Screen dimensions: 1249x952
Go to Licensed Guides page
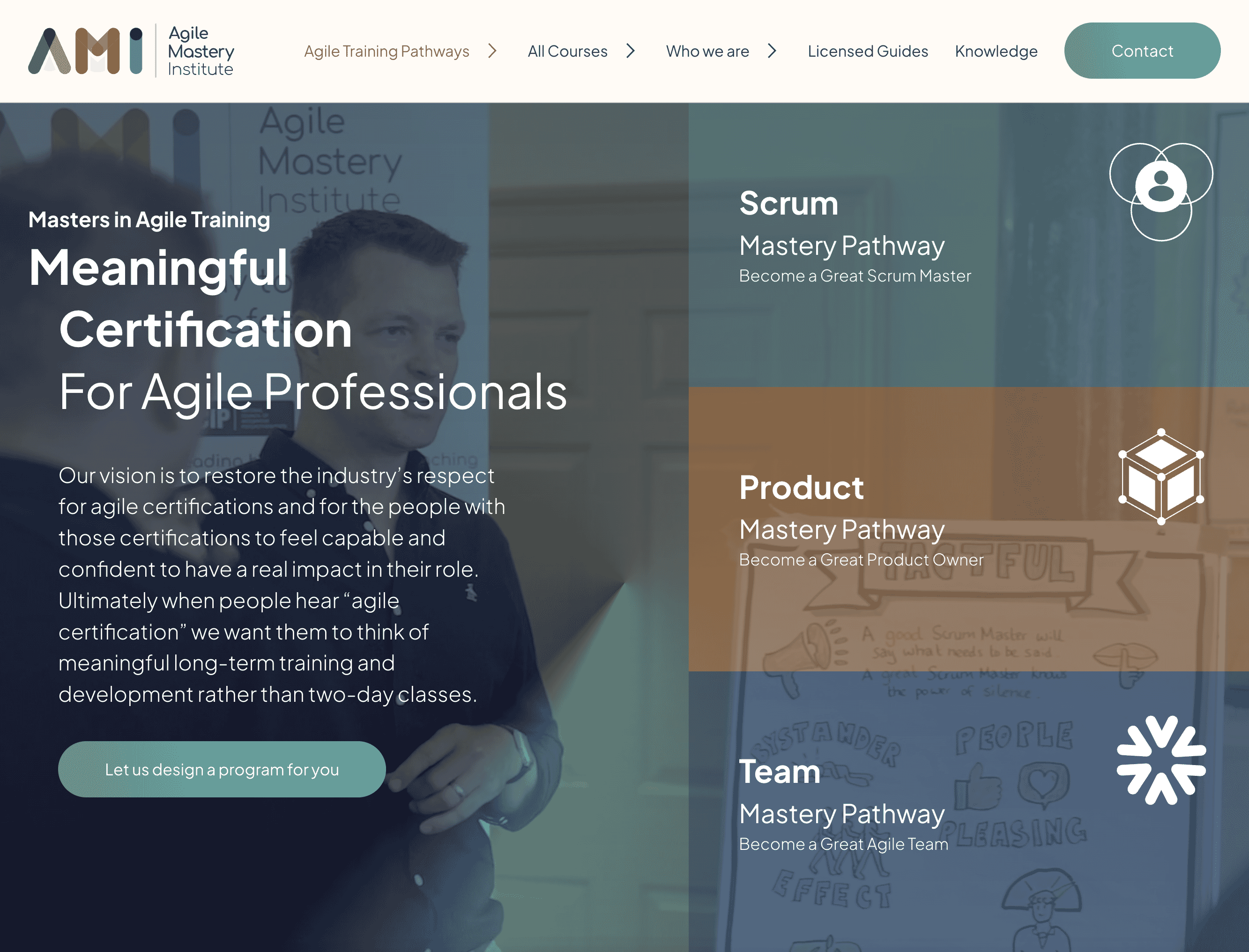coord(868,51)
